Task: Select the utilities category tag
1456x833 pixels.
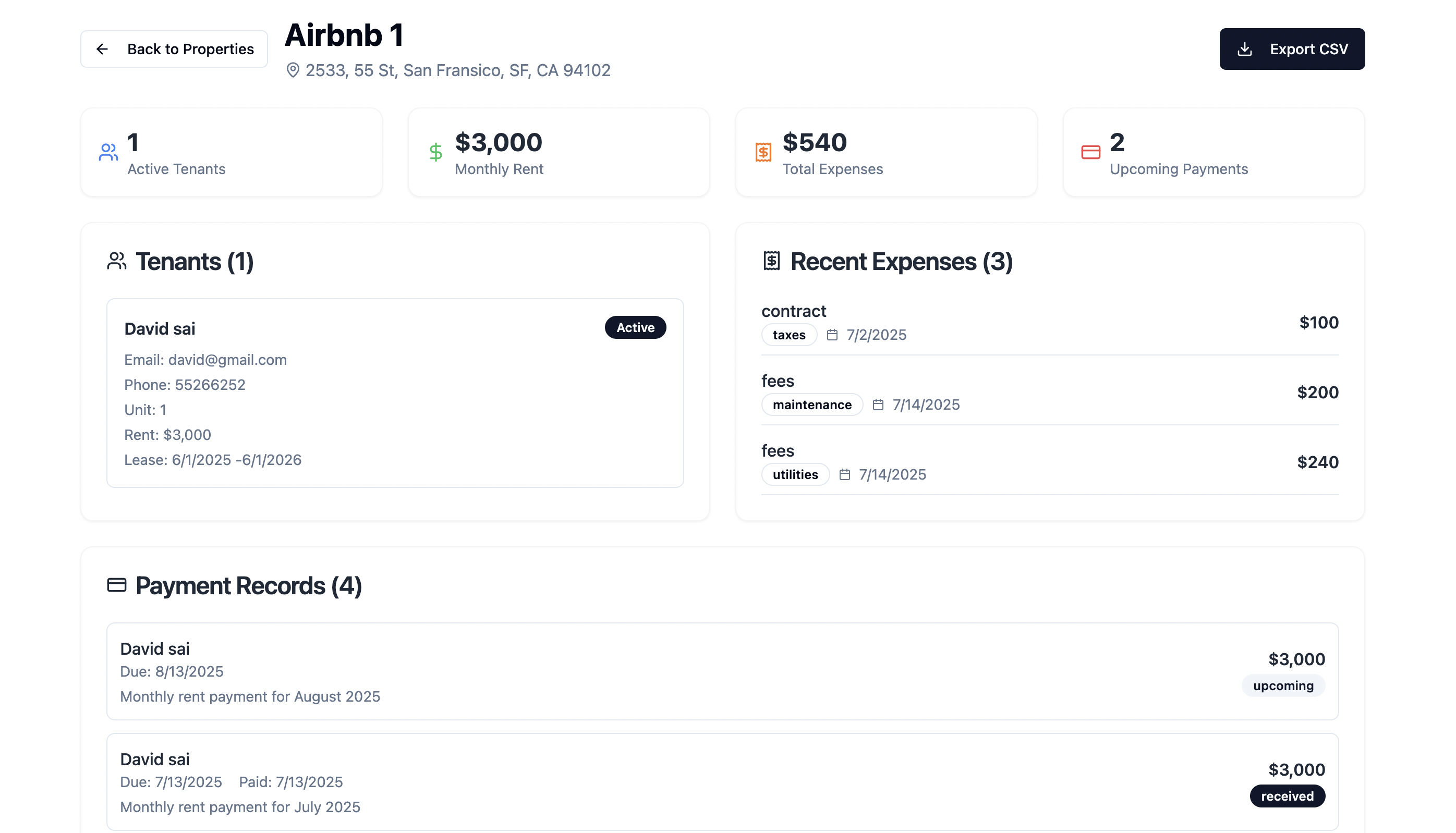Action: (x=795, y=475)
